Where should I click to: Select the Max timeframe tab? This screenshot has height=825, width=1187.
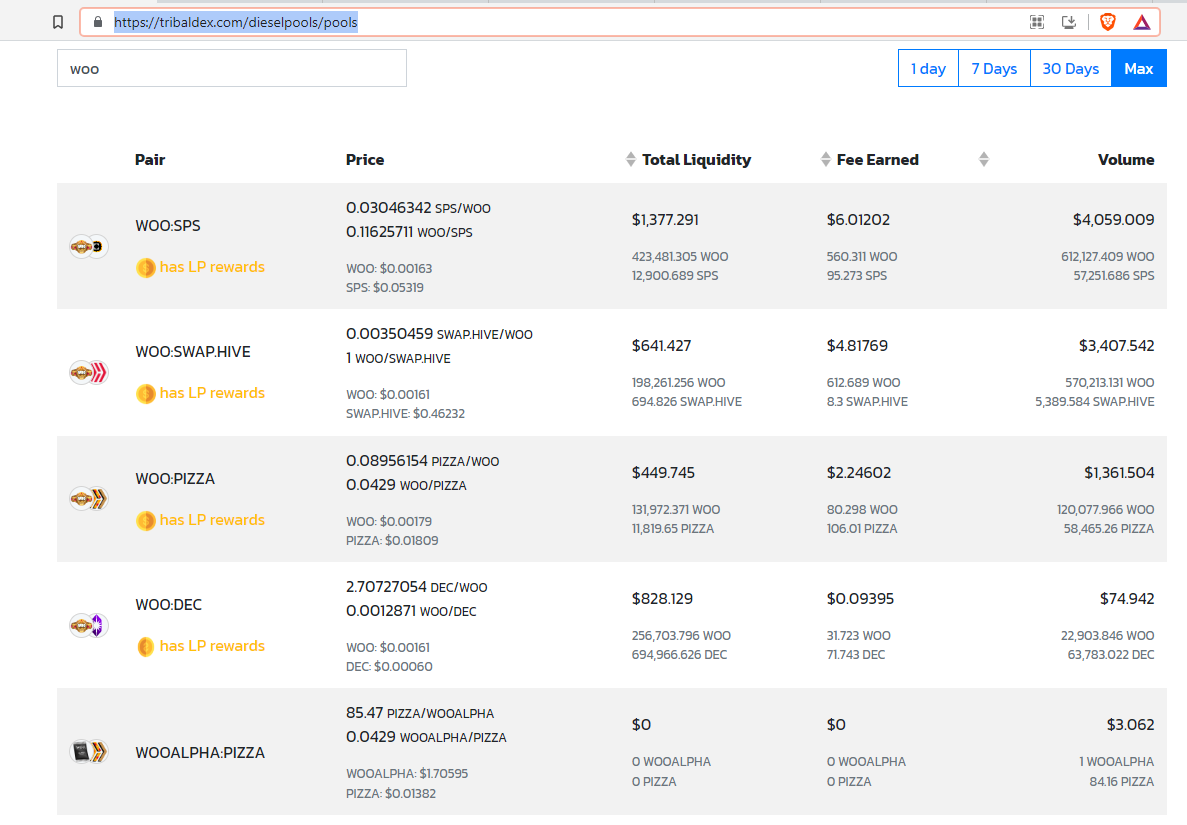point(1139,68)
